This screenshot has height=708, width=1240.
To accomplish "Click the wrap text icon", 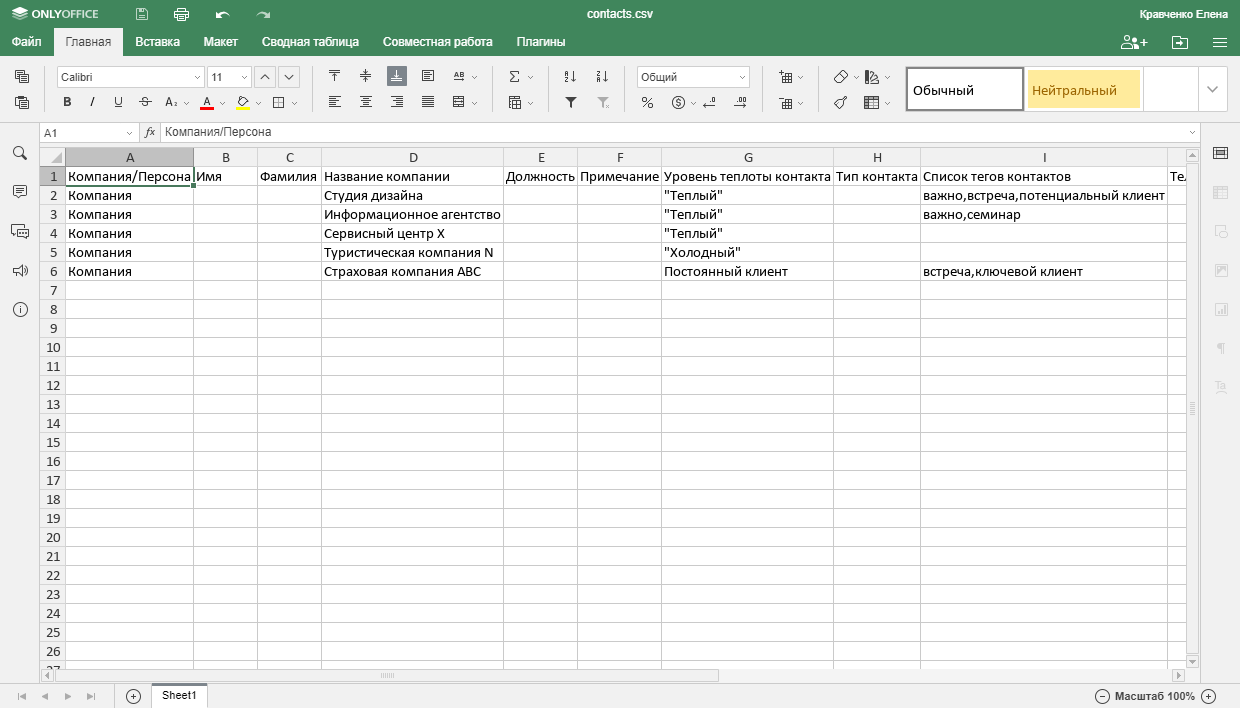I will click(428, 76).
